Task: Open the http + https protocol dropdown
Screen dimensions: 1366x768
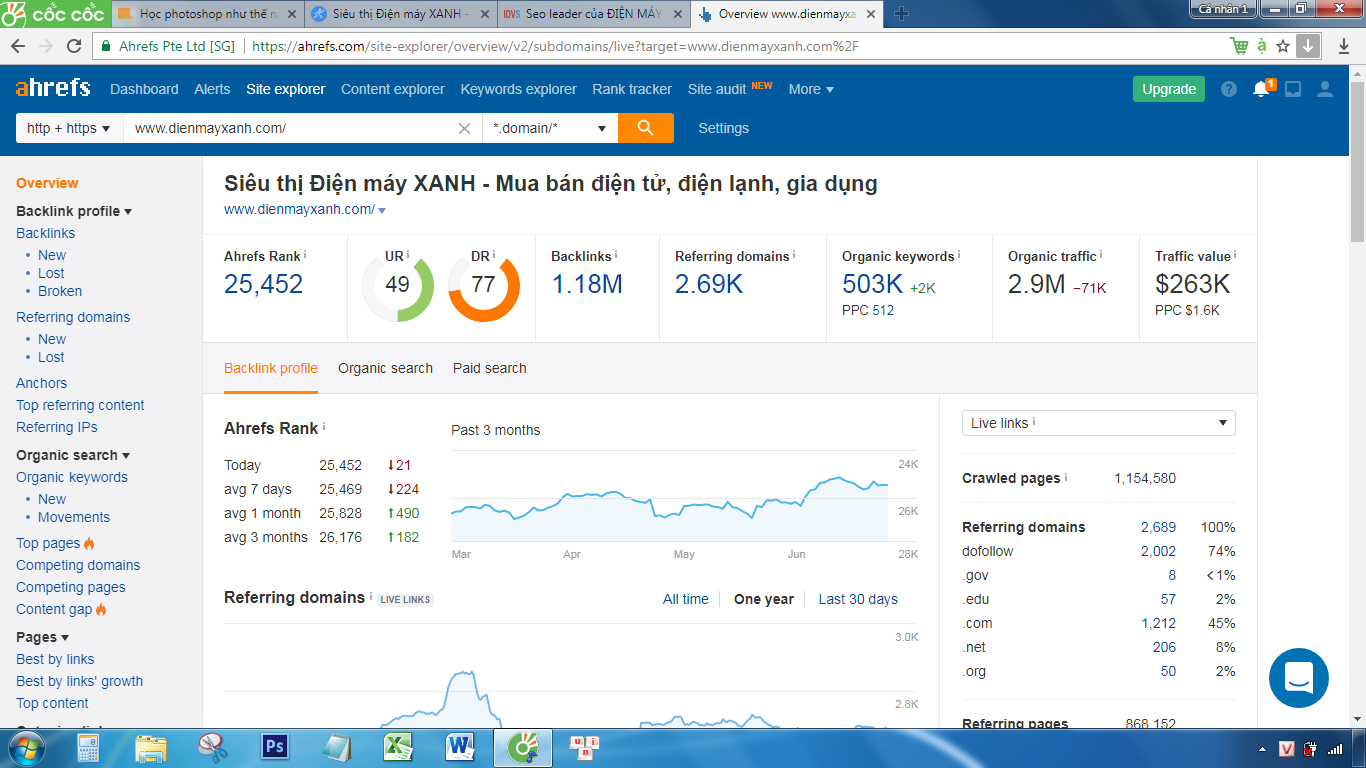Action: point(68,128)
